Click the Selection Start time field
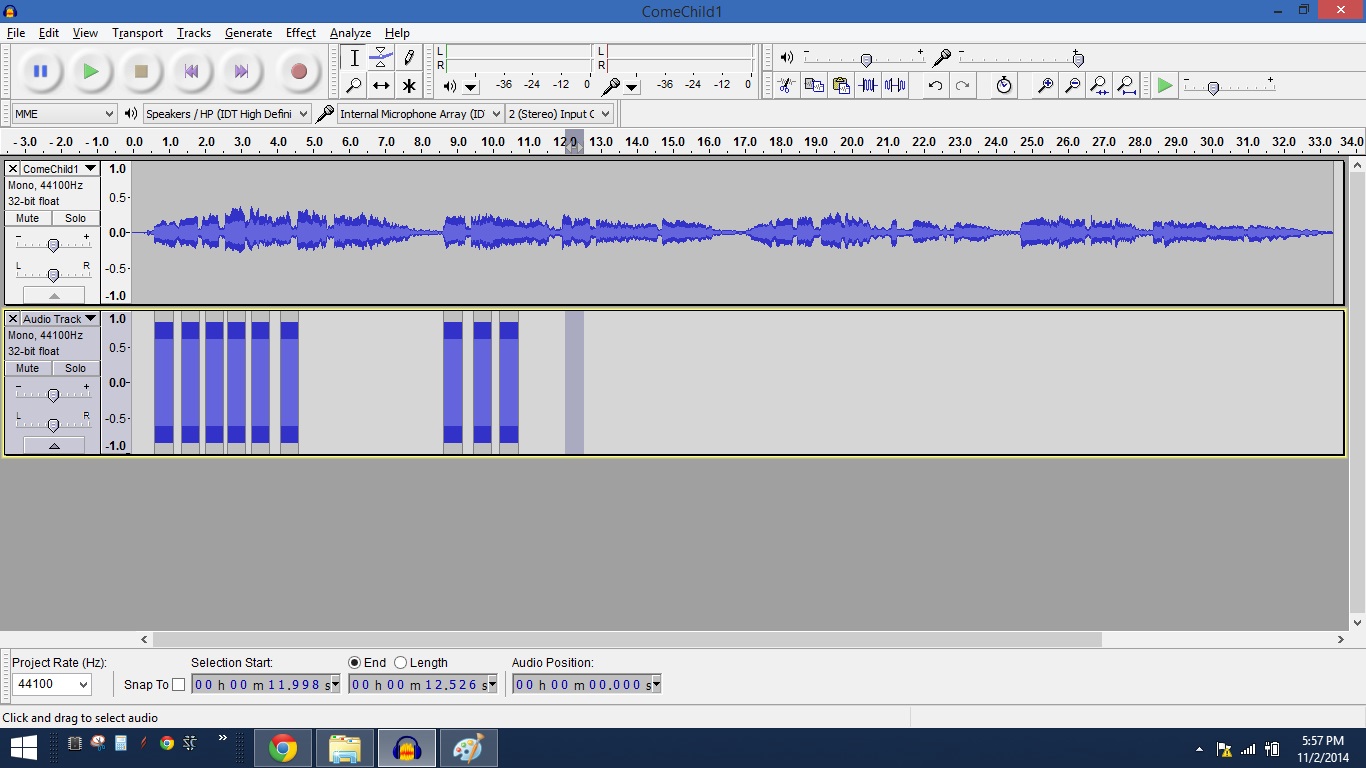 265,684
